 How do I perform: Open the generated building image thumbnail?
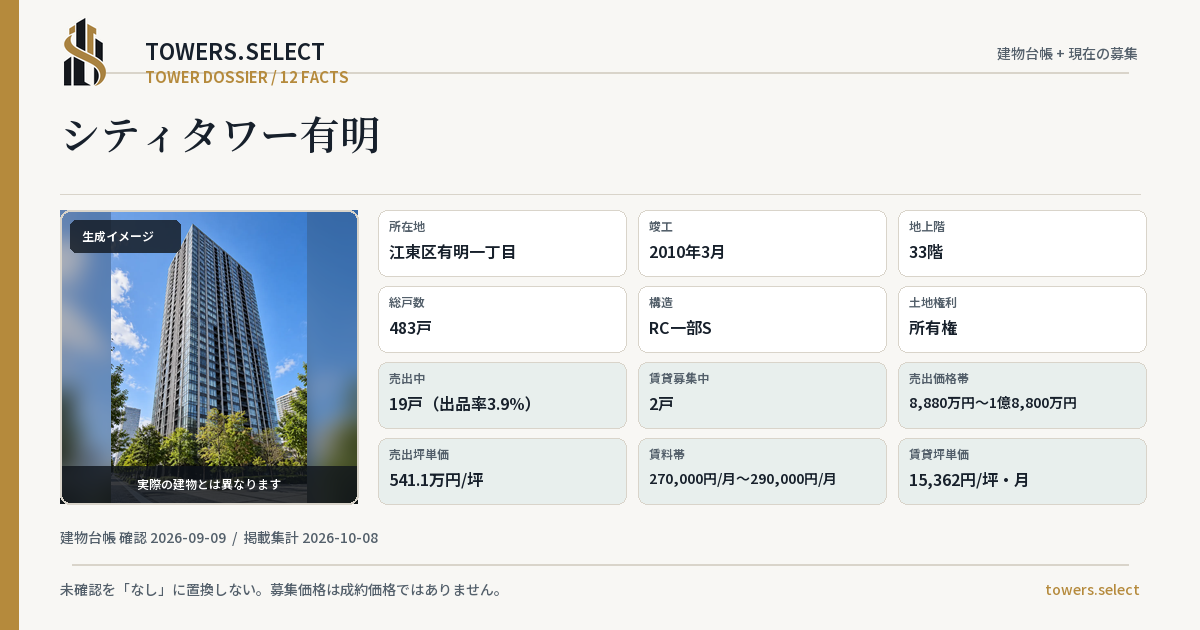pyautogui.click(x=209, y=357)
